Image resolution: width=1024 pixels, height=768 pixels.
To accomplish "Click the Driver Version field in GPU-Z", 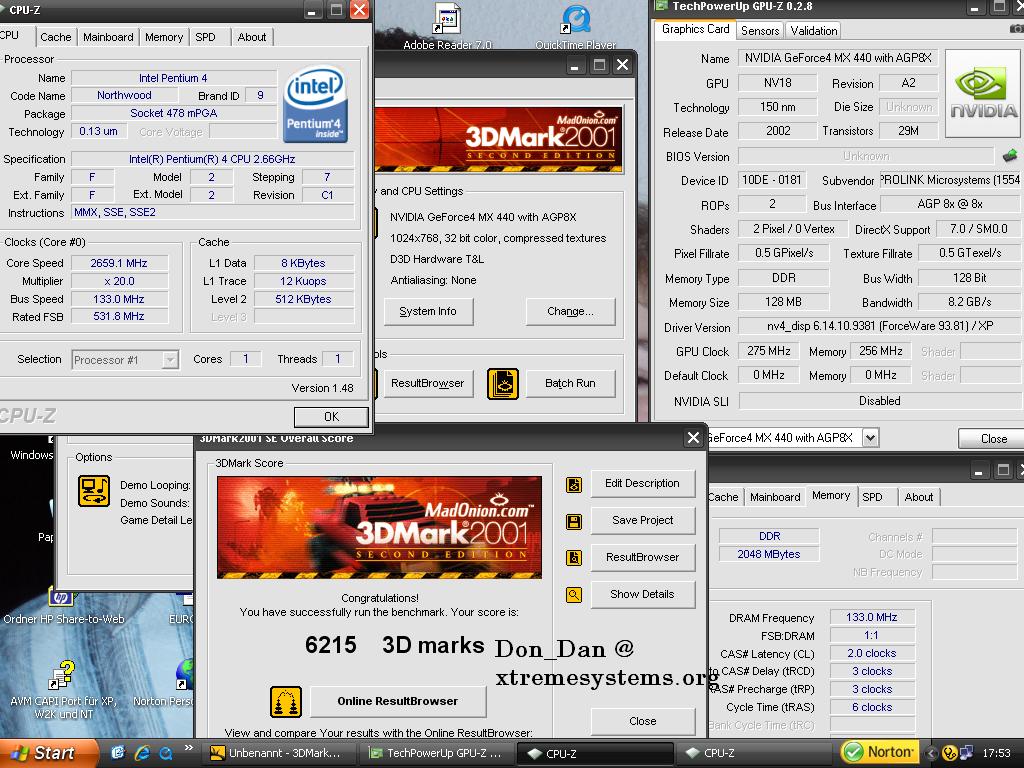I will pyautogui.click(x=879, y=327).
